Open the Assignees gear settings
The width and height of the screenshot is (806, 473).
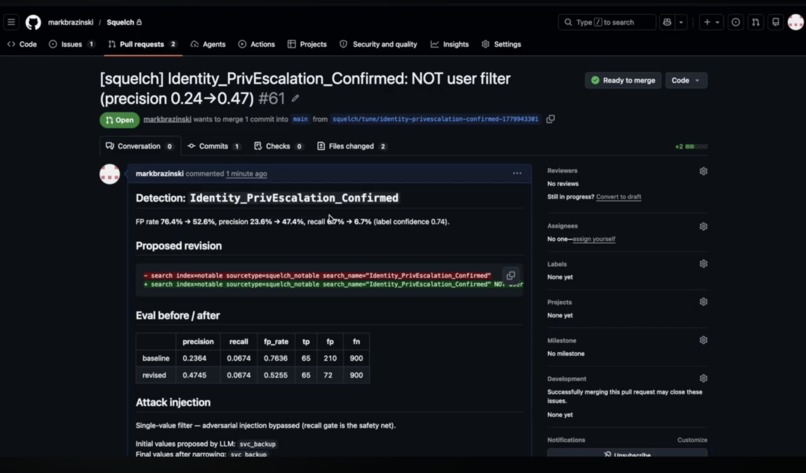703,226
